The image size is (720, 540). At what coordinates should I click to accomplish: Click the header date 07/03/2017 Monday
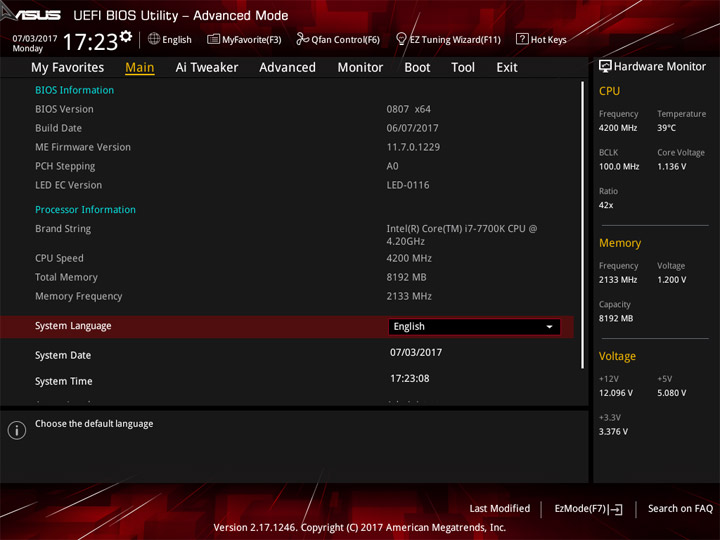[x=34, y=43]
